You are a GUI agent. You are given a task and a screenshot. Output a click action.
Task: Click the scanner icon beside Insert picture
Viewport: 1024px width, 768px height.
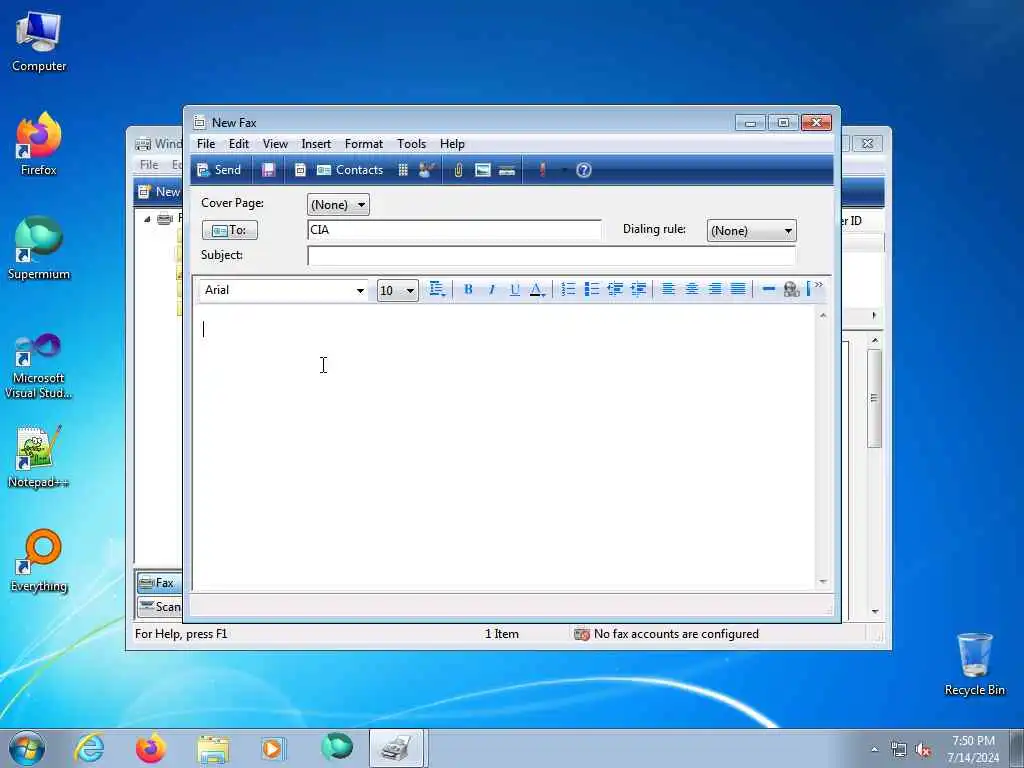tap(507, 170)
